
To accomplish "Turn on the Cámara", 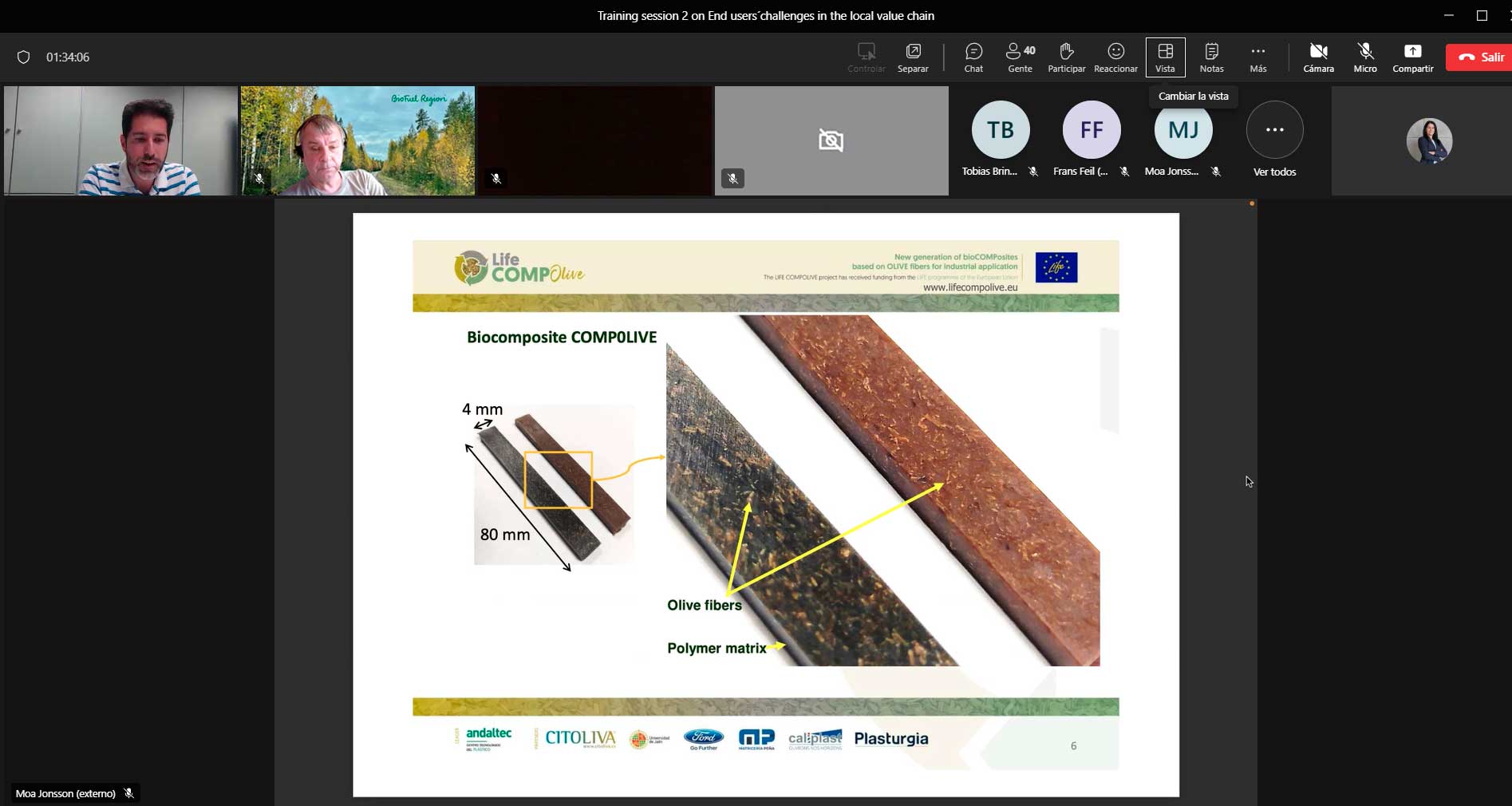I will click(x=1318, y=57).
